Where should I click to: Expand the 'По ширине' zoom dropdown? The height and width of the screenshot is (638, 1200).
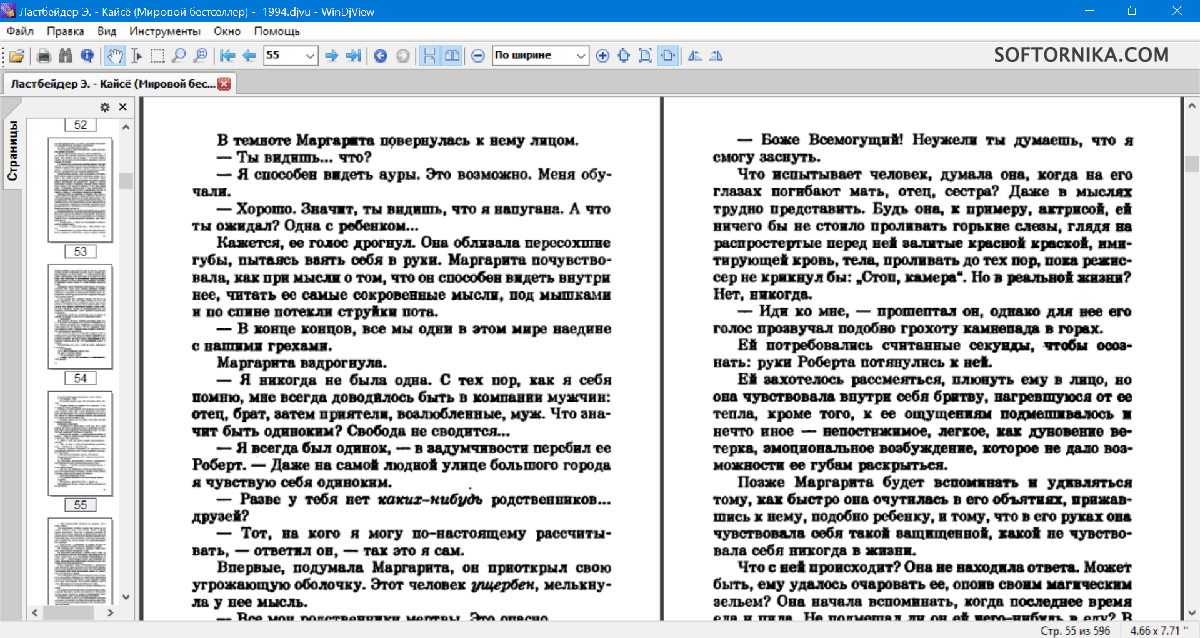pos(580,56)
